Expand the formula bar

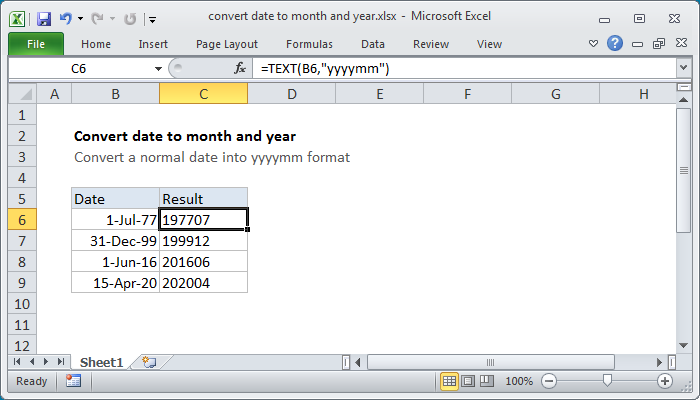click(683, 68)
